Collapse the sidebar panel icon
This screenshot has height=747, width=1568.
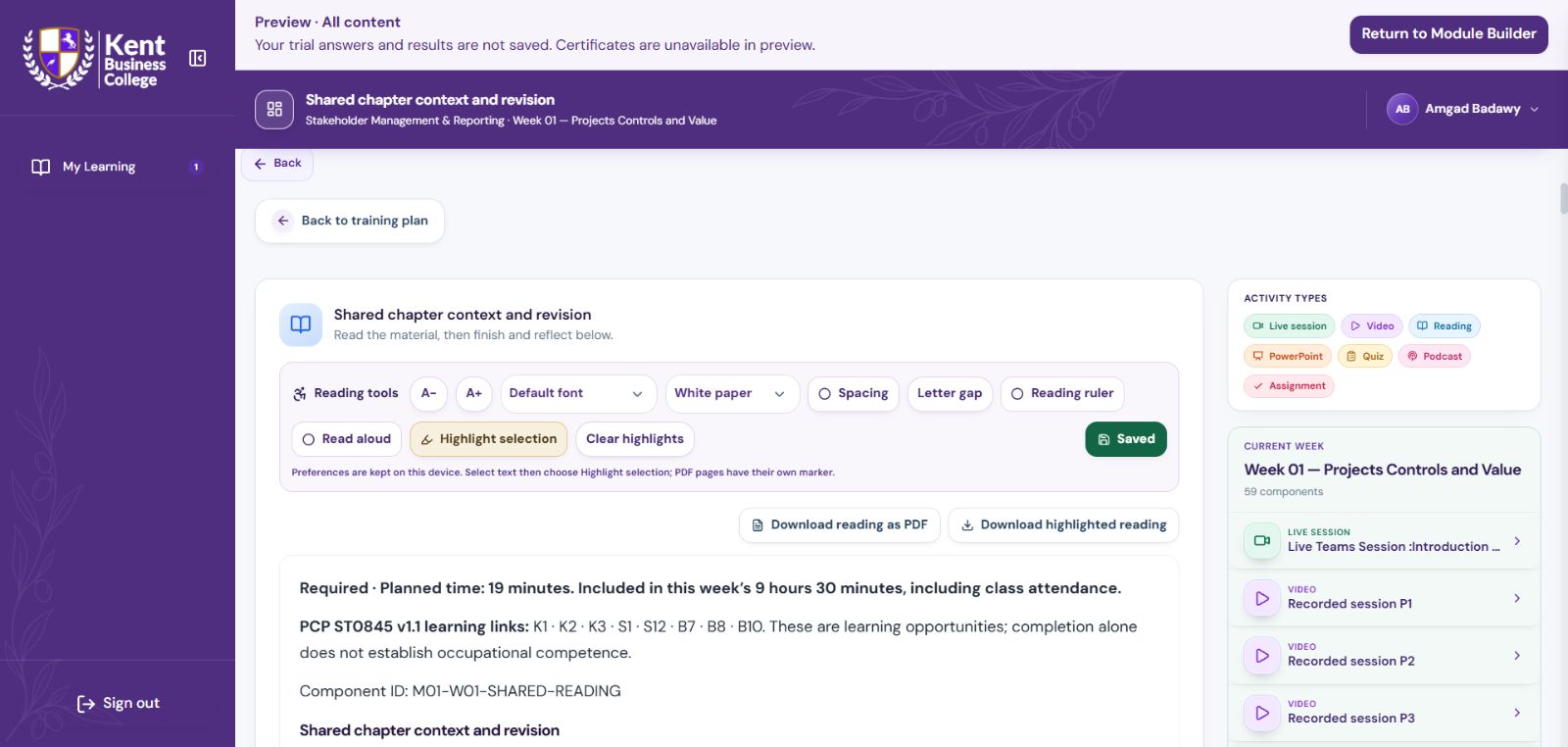197,59
